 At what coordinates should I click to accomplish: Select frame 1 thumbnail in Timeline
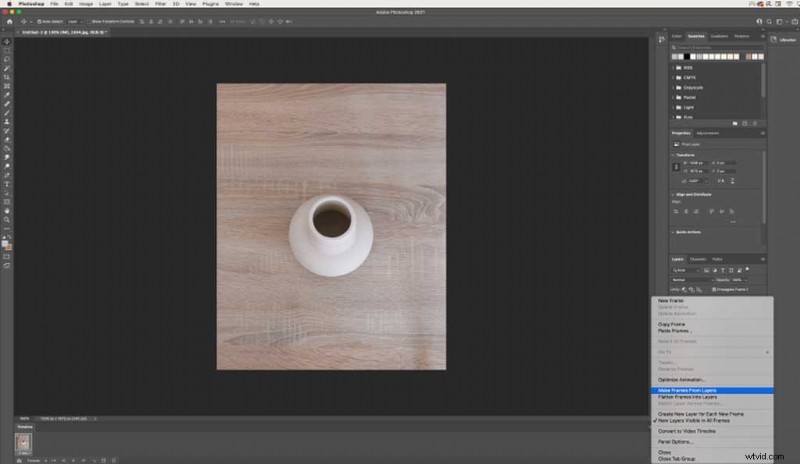[23, 443]
